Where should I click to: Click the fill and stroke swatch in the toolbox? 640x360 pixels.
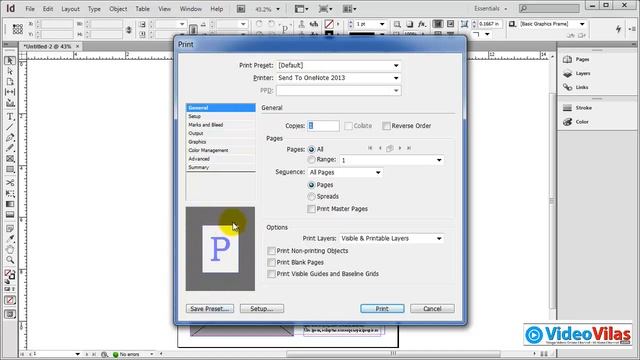pyautogui.click(x=10, y=276)
